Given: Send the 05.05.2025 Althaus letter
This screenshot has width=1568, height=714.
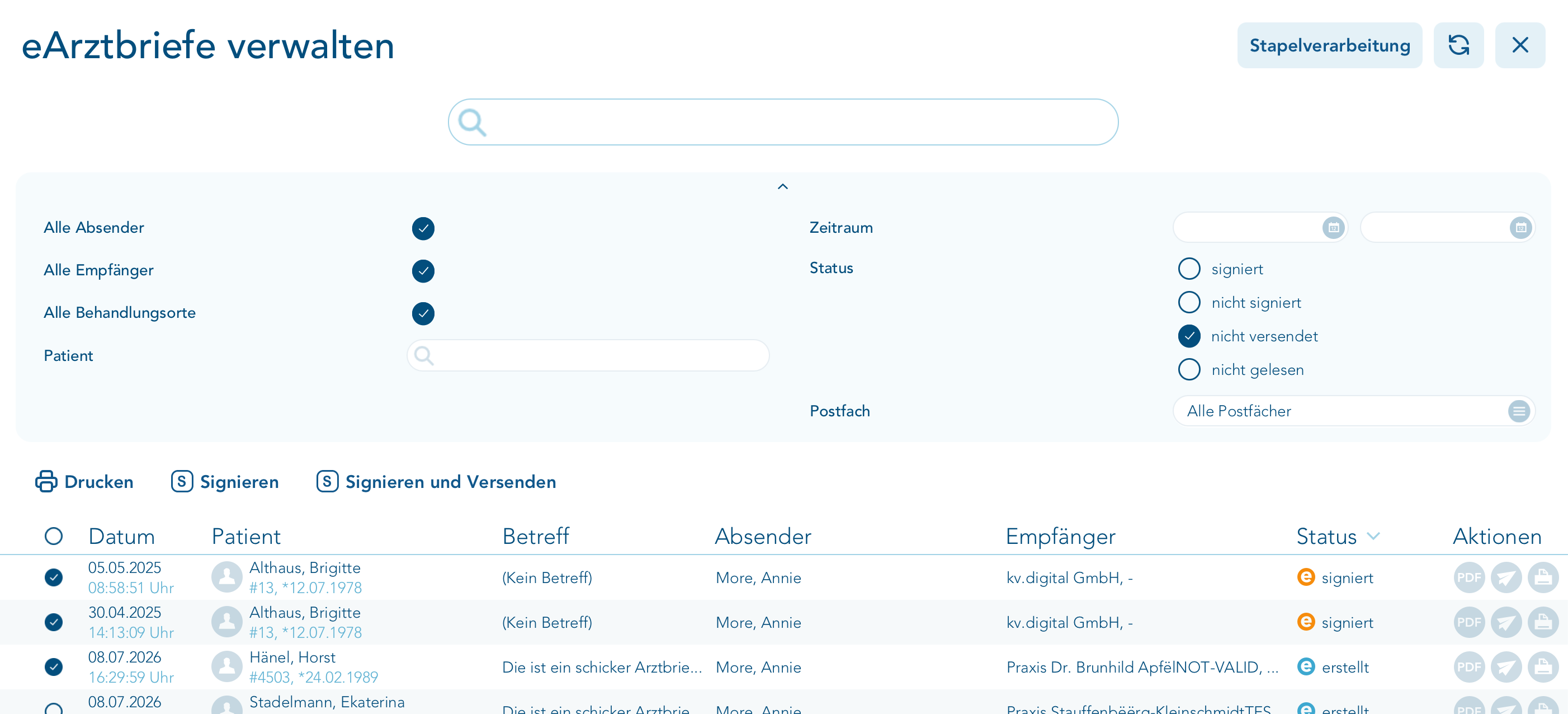Looking at the screenshot, I should tap(1506, 577).
